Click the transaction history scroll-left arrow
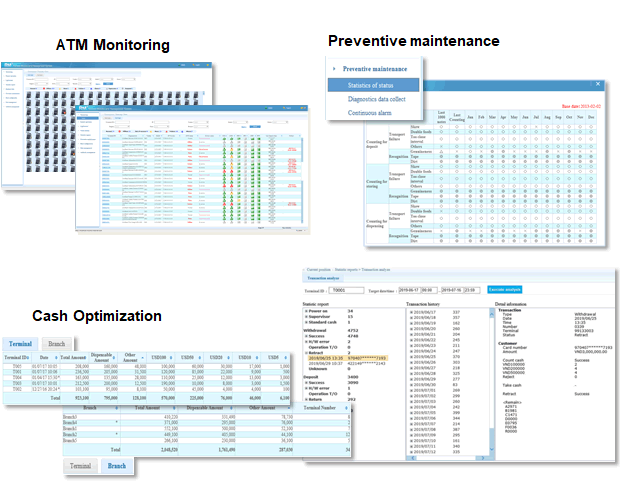 click(414, 458)
